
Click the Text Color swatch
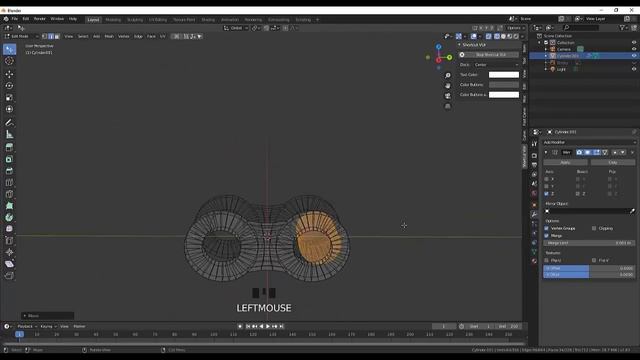click(504, 75)
